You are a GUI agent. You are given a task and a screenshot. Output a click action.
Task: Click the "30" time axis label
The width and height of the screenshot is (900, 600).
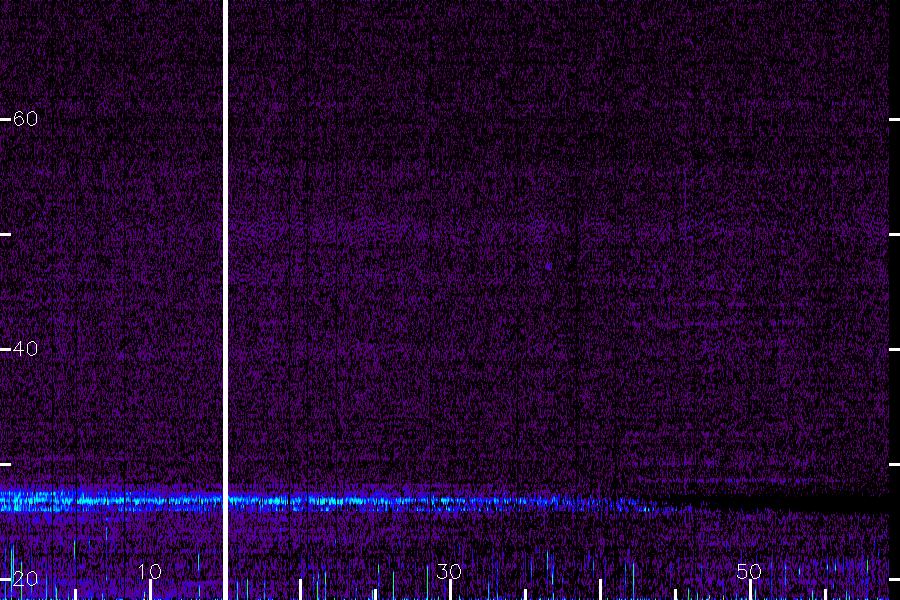(x=449, y=571)
